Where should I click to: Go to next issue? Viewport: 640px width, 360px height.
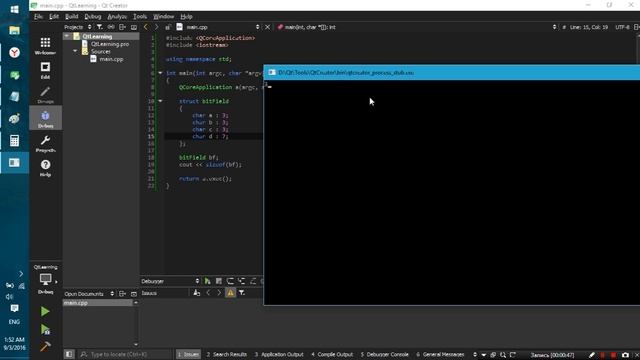219,293
